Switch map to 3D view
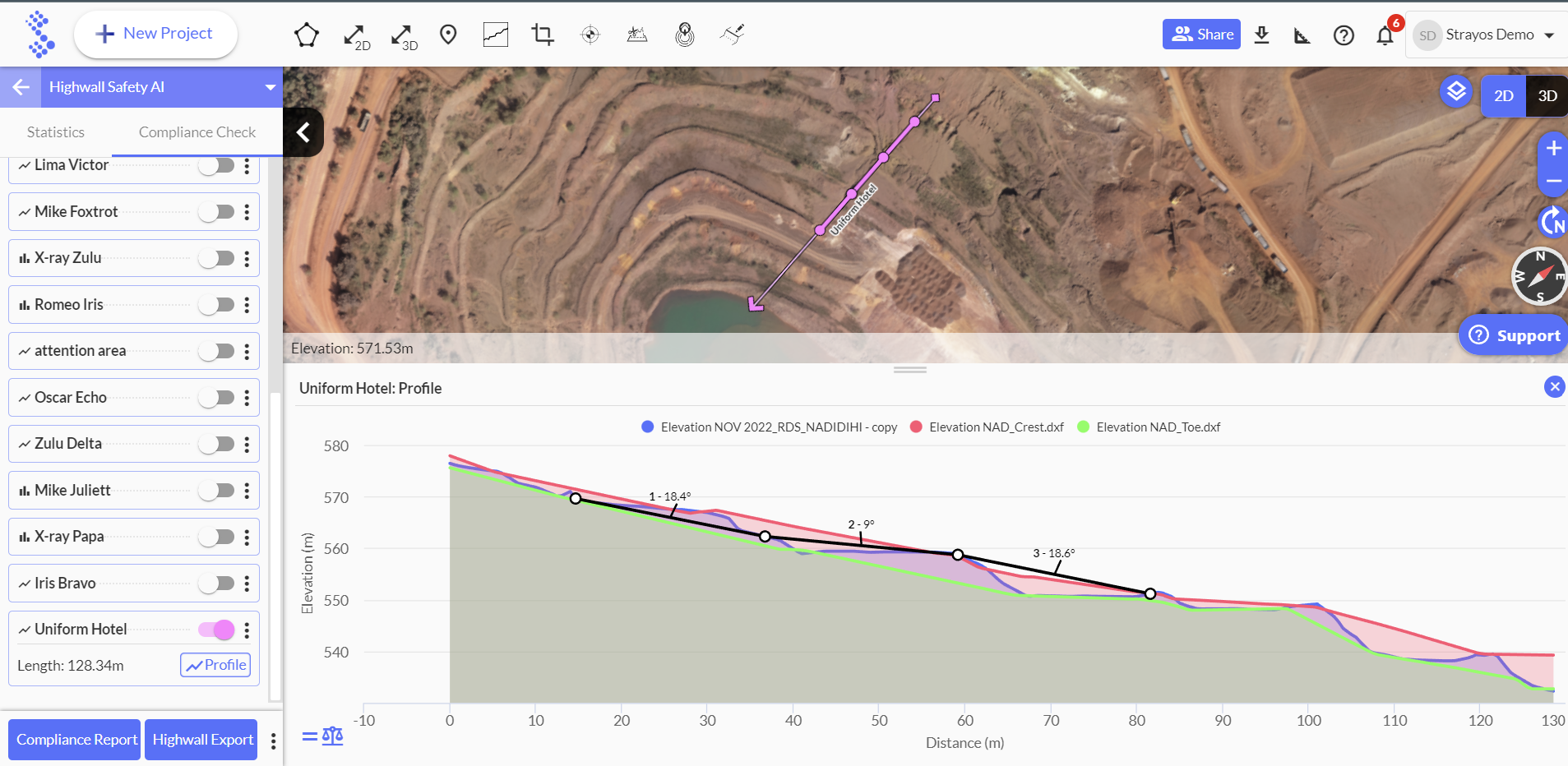The image size is (1568, 766). click(1547, 96)
